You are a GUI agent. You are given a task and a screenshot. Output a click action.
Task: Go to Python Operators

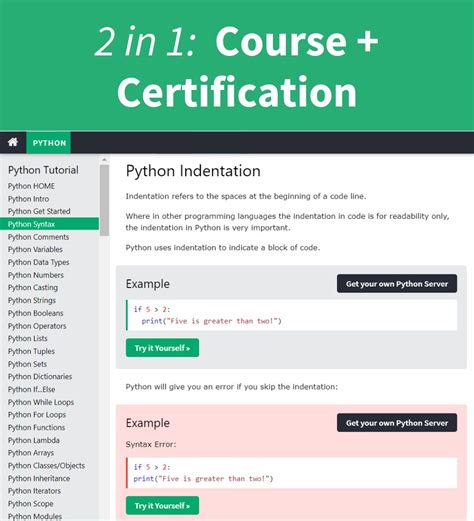(37, 326)
